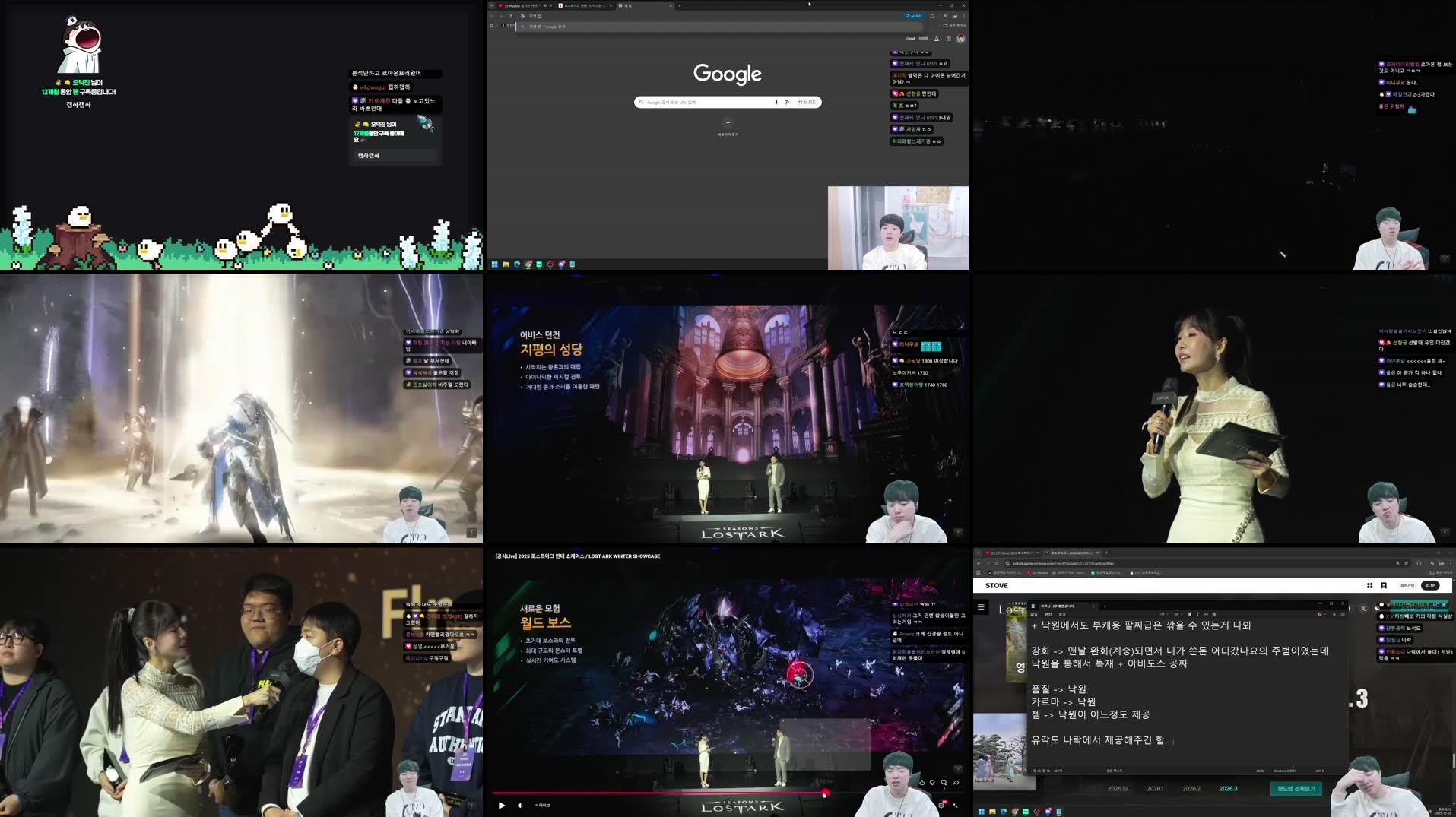Screen dimensions: 1456x817
Task: Open the YouTube player settings gear
Action: (x=941, y=806)
